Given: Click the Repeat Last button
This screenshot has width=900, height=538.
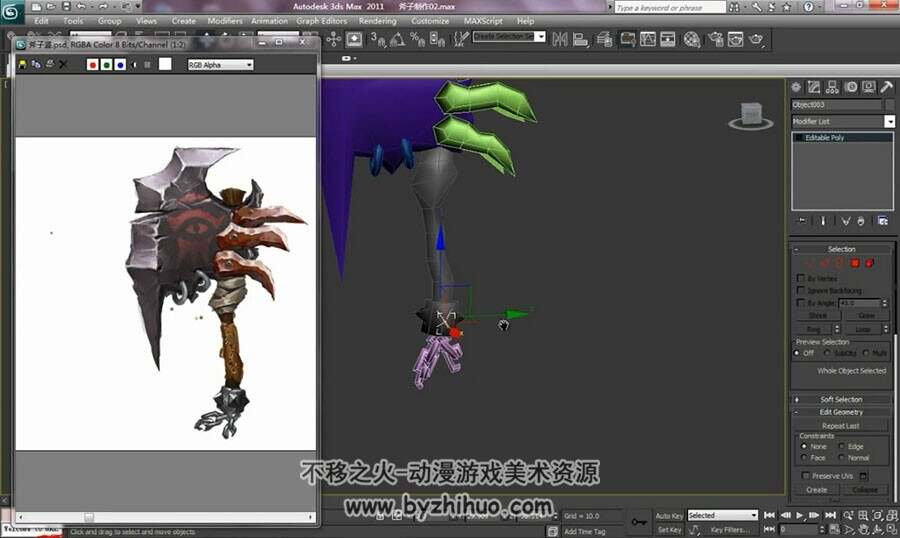Looking at the screenshot, I should pos(841,425).
